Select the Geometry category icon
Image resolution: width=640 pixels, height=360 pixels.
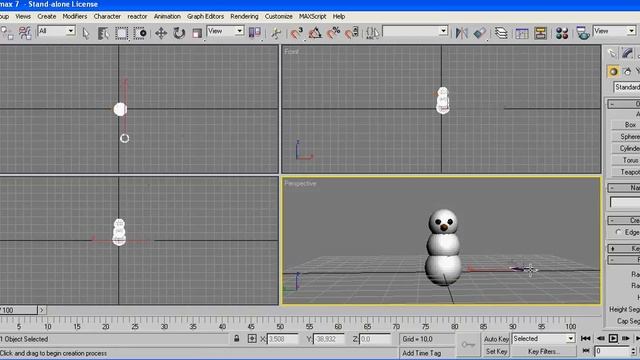(x=613, y=71)
